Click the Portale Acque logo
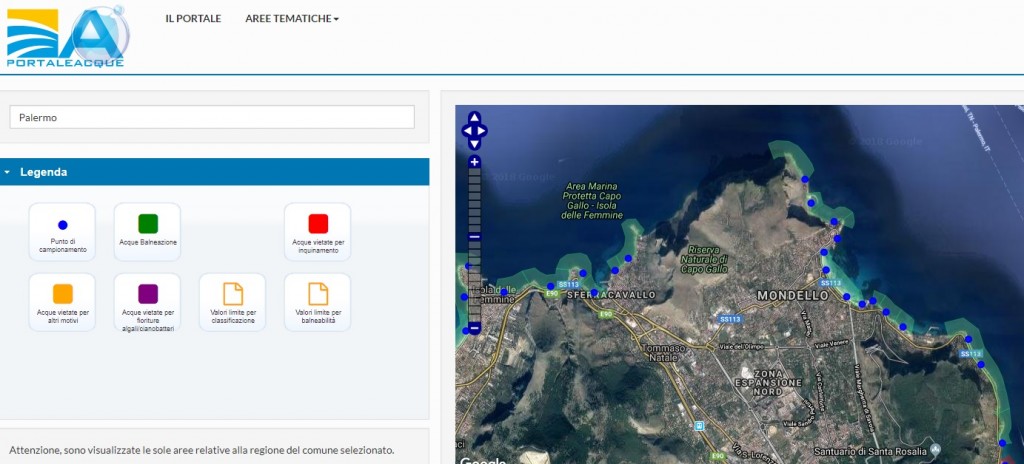The width and height of the screenshot is (1024, 464). click(66, 36)
